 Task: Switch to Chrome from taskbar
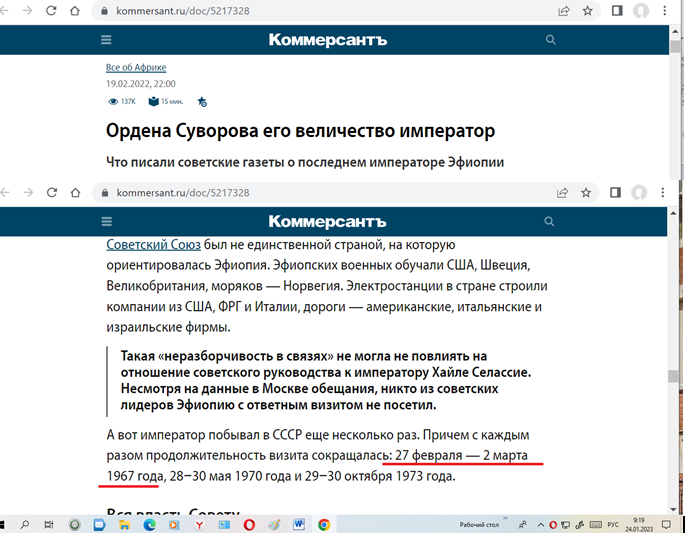[x=324, y=524]
